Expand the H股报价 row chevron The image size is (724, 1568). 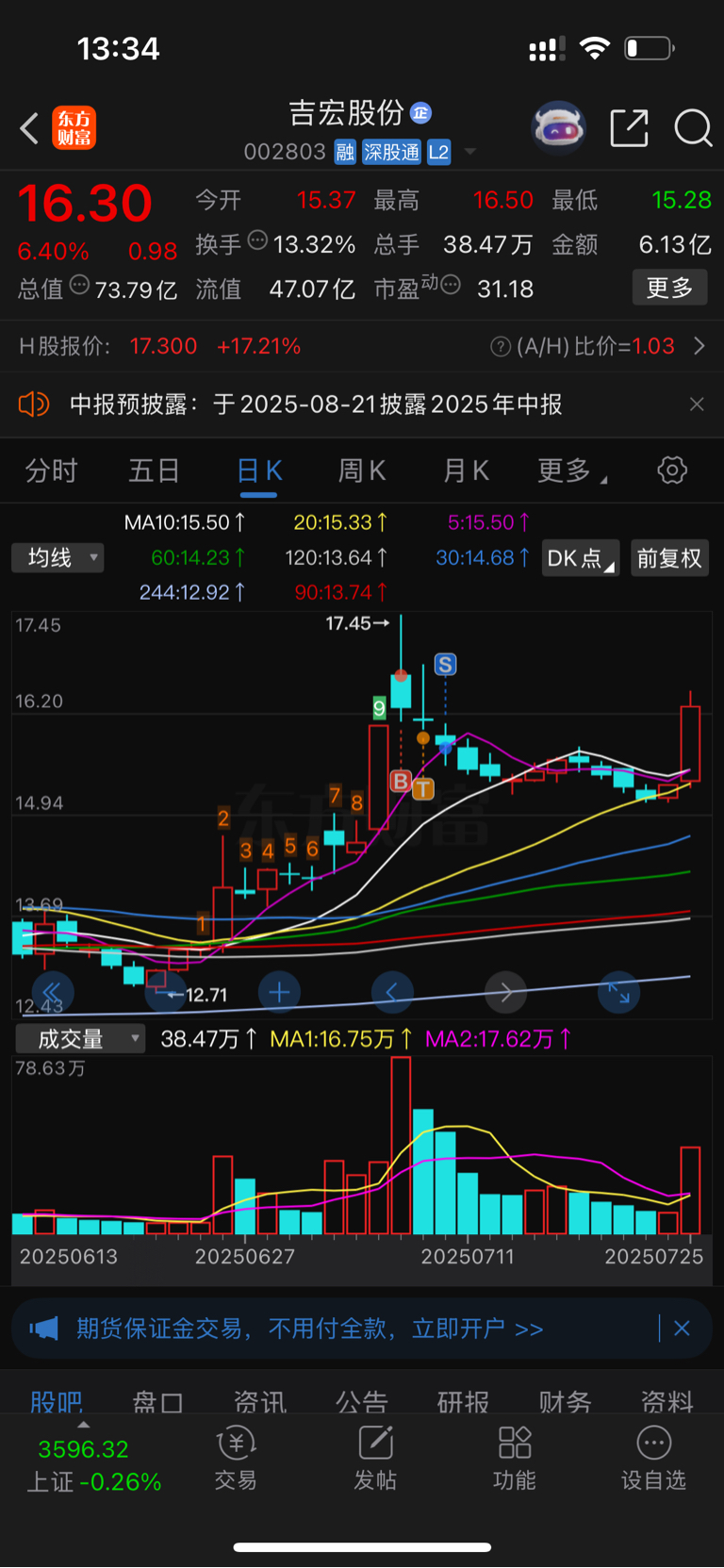[699, 346]
